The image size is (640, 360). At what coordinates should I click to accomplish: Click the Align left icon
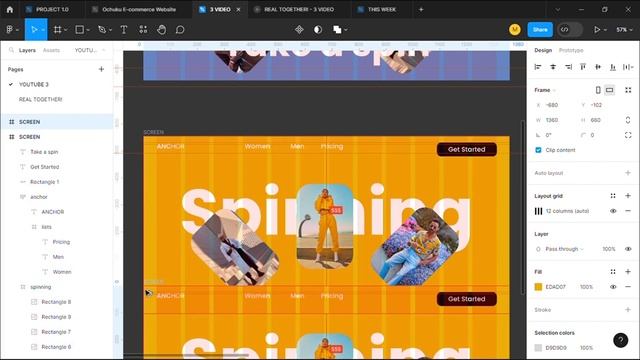click(x=538, y=67)
